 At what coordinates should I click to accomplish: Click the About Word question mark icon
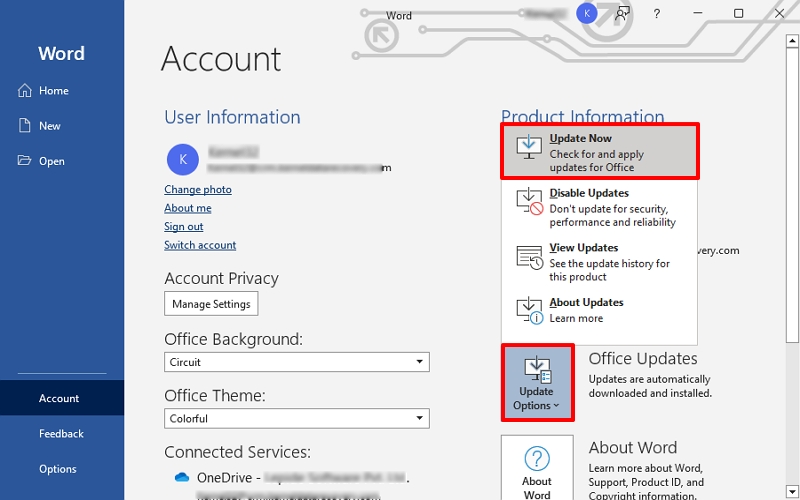click(x=537, y=459)
